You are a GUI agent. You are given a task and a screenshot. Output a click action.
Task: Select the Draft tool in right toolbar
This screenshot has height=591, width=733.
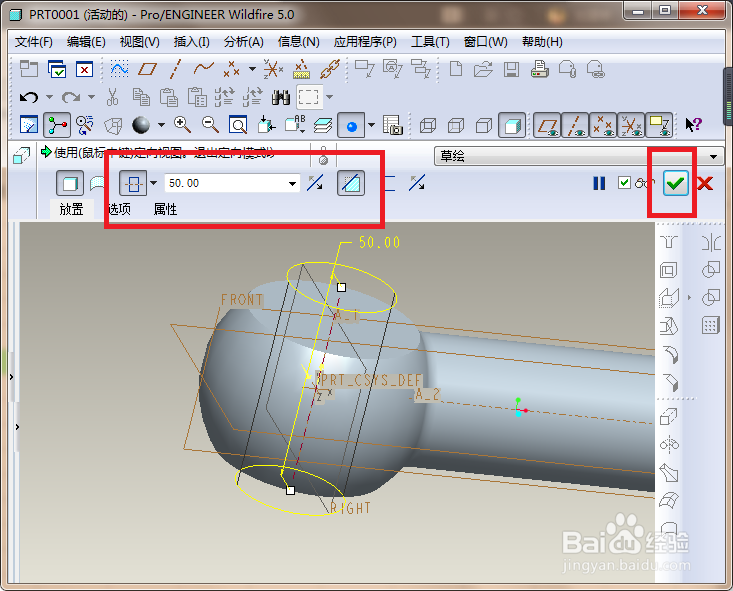tap(669, 326)
